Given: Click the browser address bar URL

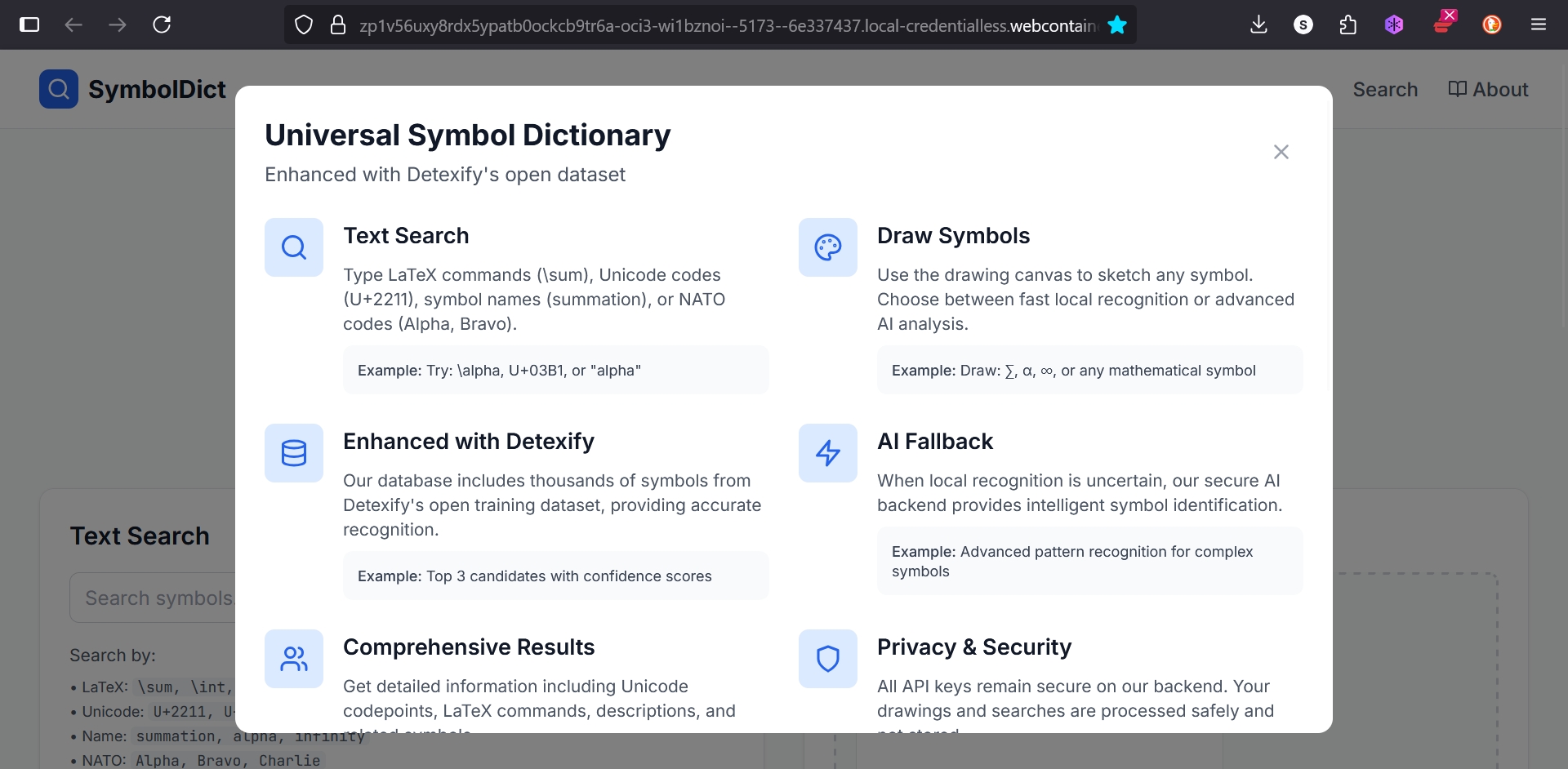Looking at the screenshot, I should click(x=727, y=25).
